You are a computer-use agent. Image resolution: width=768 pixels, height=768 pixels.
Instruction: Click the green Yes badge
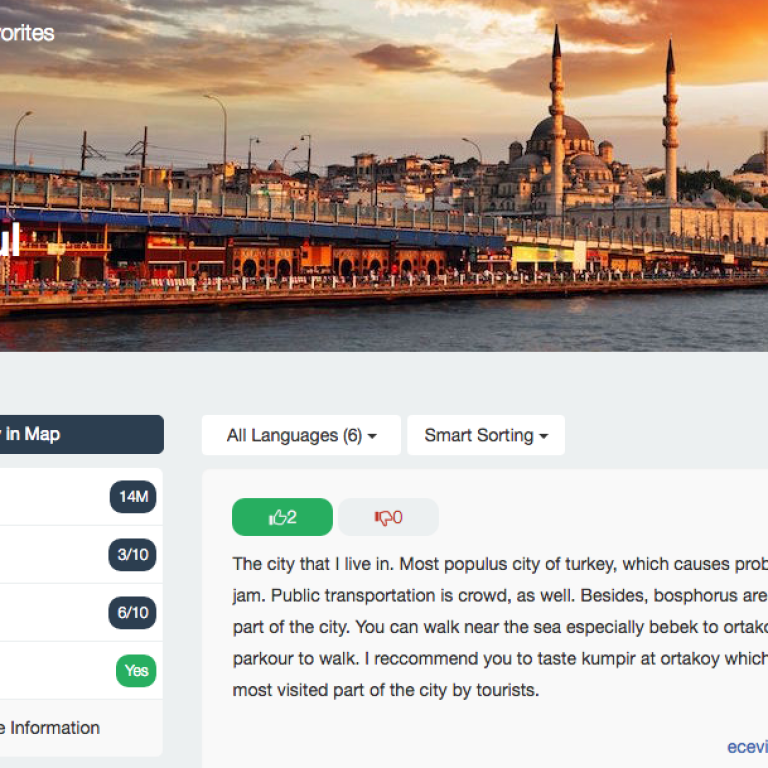136,671
